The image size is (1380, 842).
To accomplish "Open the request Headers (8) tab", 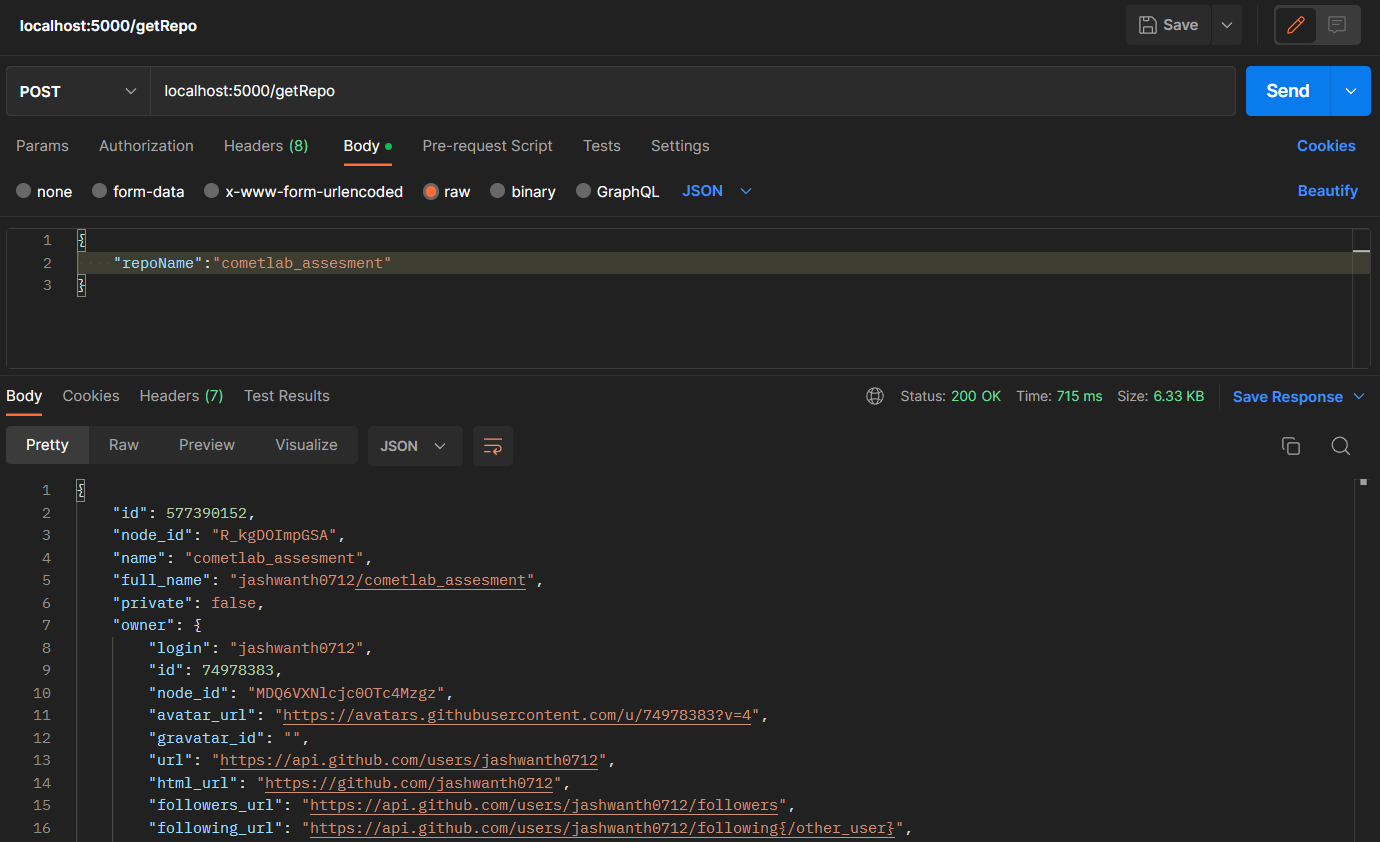I will (x=266, y=146).
